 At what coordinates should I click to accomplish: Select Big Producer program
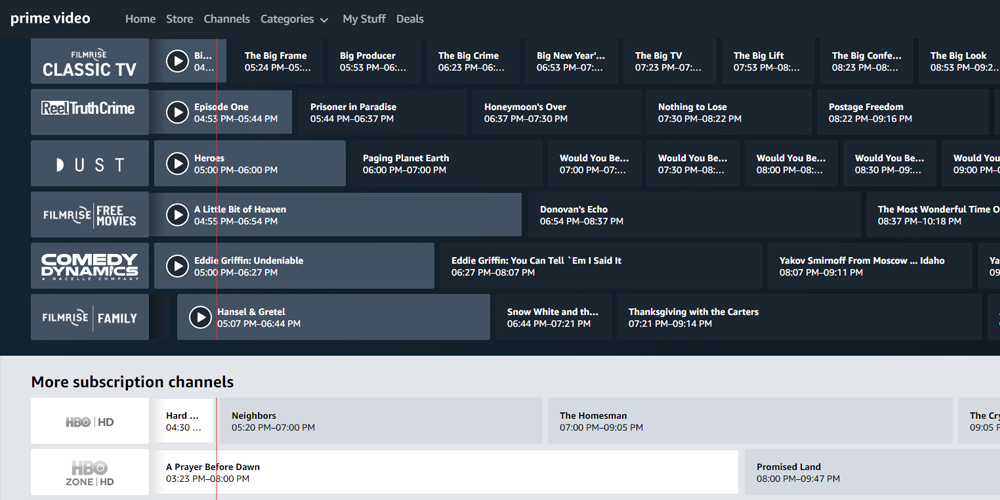[x=374, y=61]
